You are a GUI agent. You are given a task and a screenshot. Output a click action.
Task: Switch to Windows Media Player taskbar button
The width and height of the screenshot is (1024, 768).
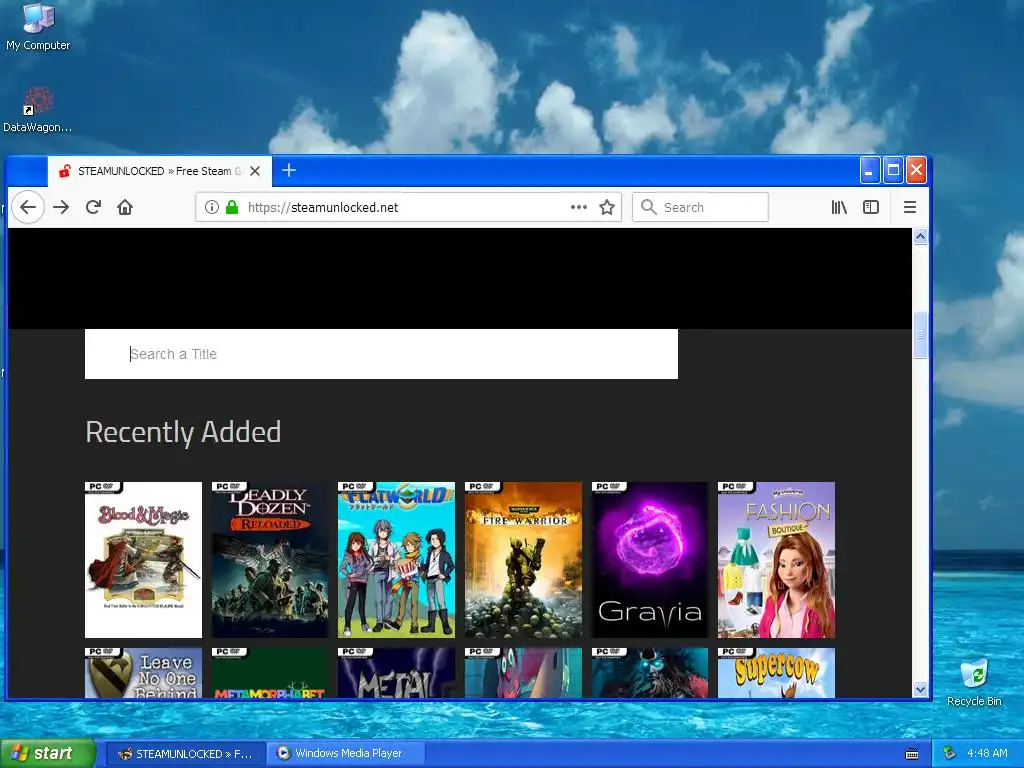(346, 754)
